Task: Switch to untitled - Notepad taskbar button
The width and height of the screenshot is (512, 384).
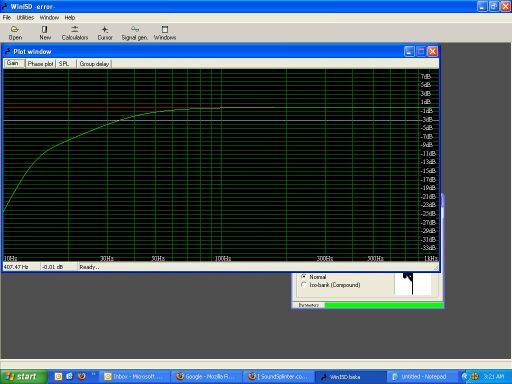Action: click(x=420, y=377)
